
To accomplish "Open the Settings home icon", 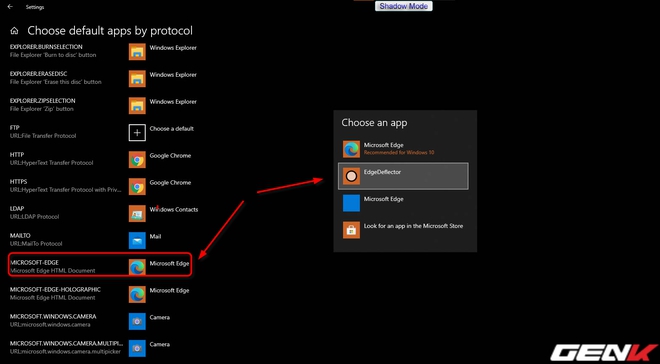I will (14, 31).
